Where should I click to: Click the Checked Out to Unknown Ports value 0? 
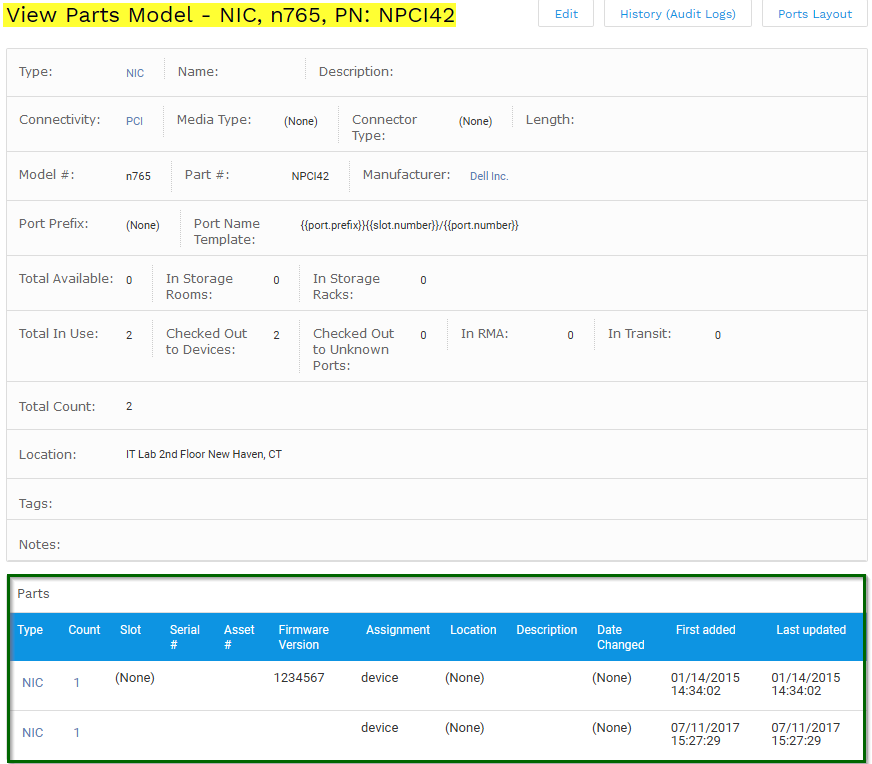click(423, 335)
